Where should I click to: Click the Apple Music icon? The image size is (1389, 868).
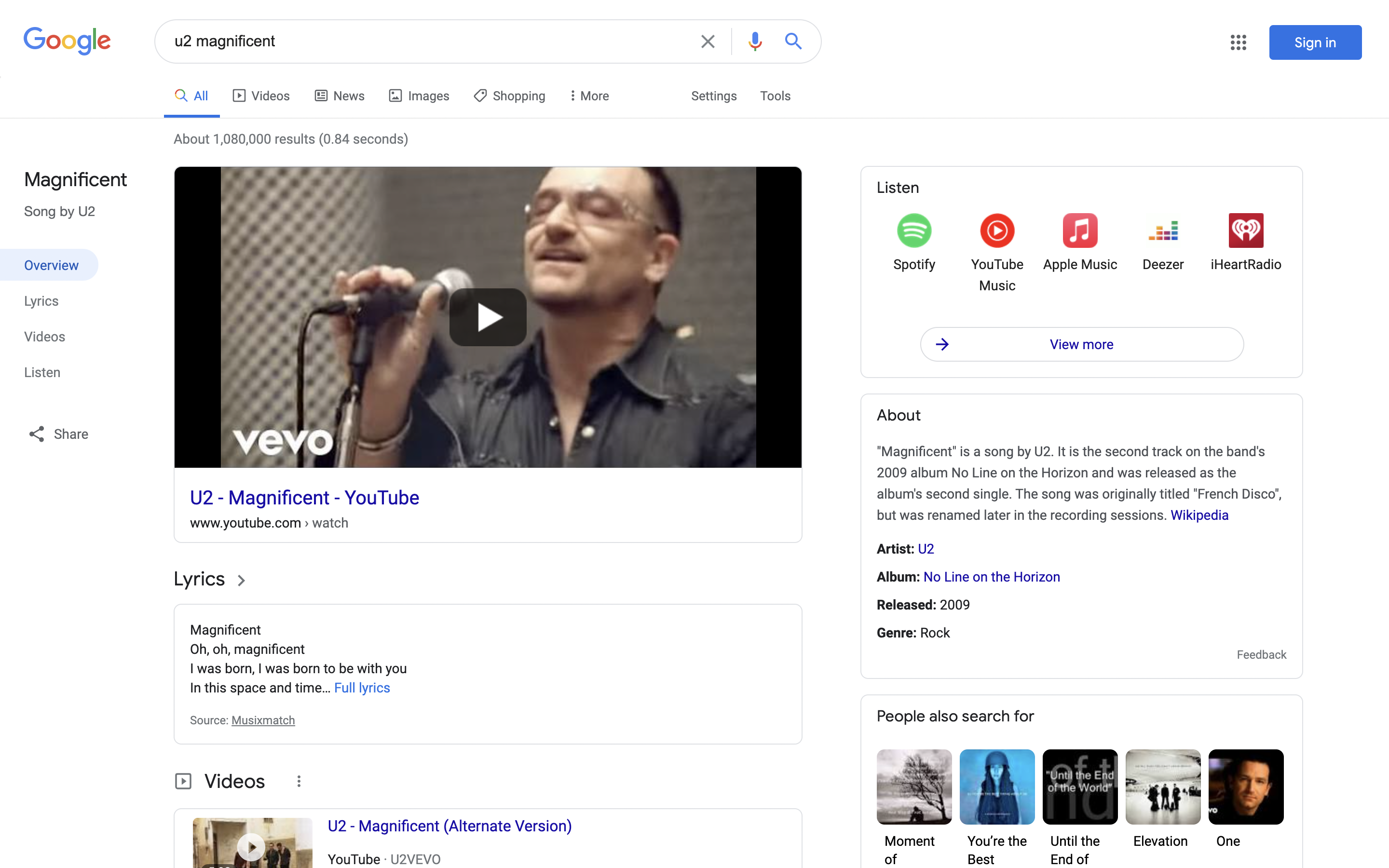[x=1080, y=231]
